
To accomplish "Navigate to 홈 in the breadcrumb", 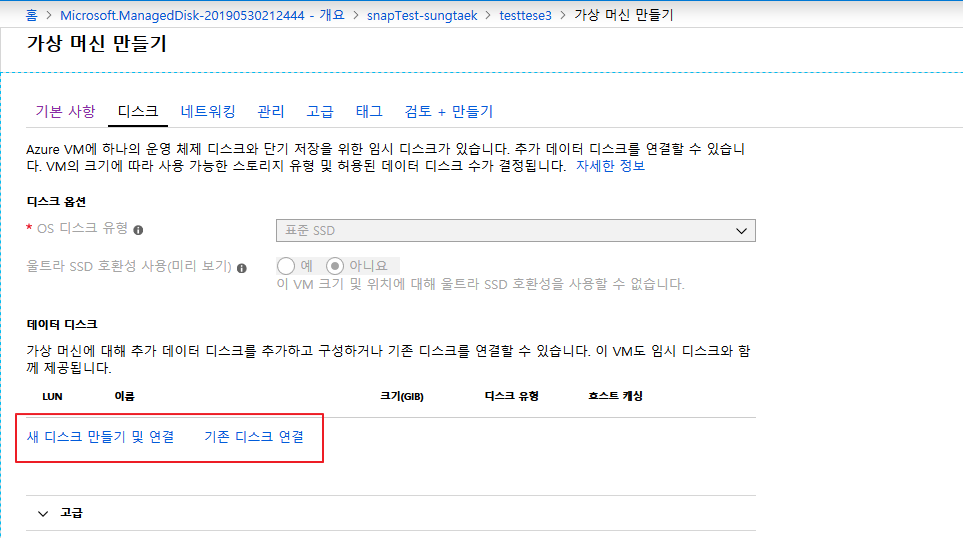I will pos(31,15).
